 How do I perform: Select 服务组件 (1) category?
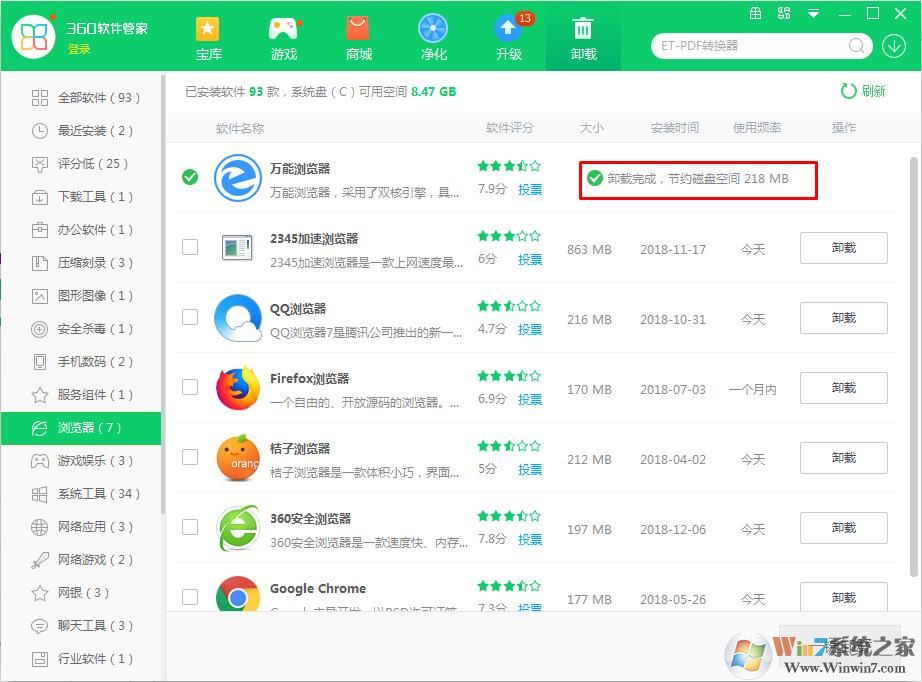81,395
